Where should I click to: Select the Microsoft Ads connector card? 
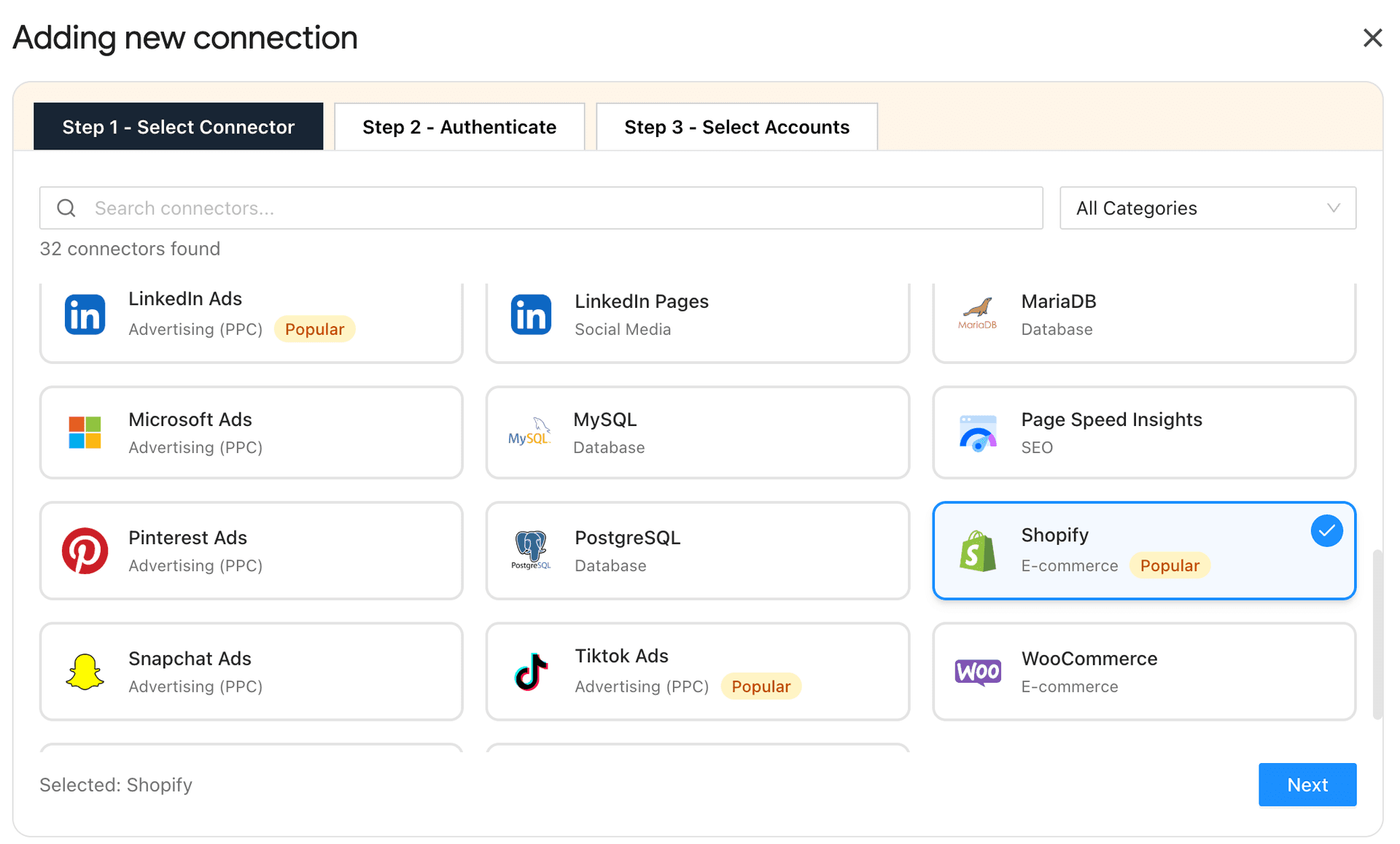[x=252, y=433]
